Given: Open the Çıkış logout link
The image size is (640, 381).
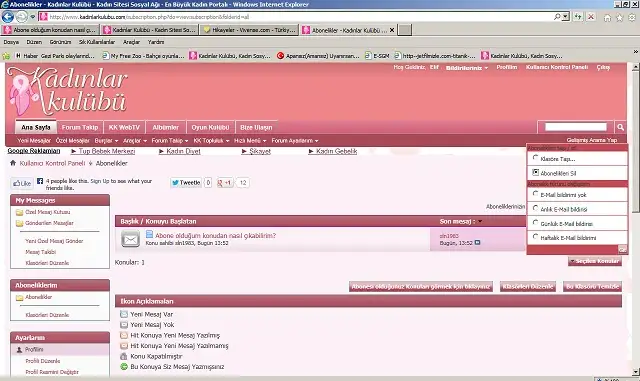Looking at the screenshot, I should 603,67.
